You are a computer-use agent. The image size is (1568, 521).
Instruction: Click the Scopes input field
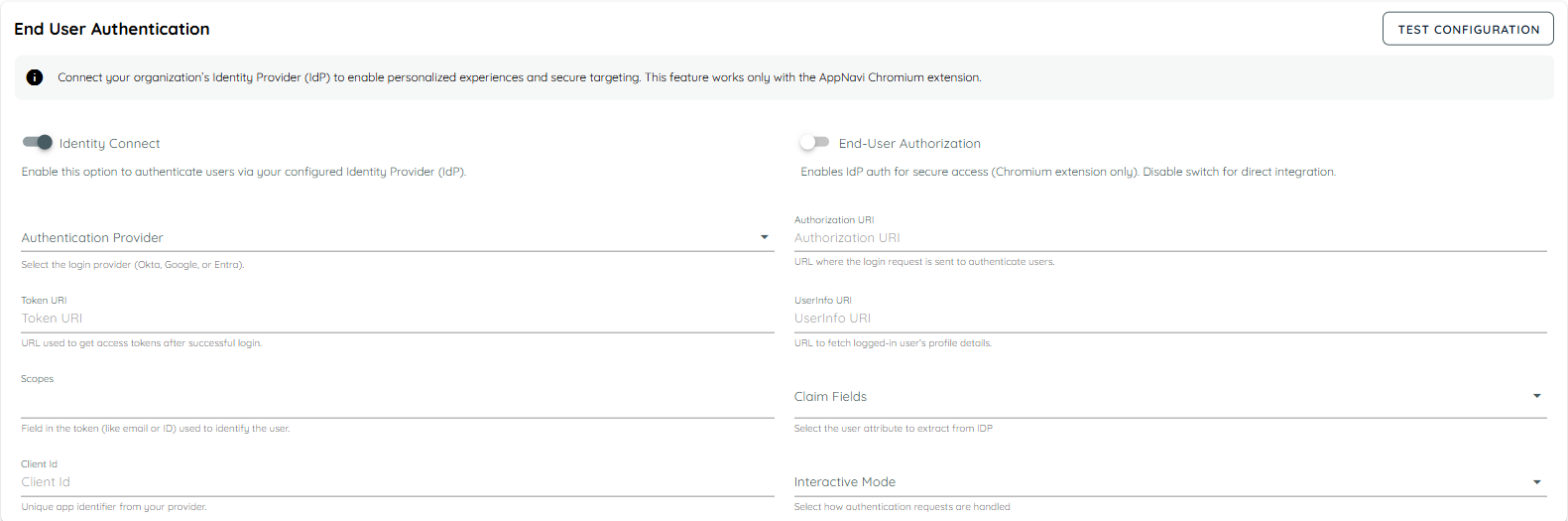point(397,402)
